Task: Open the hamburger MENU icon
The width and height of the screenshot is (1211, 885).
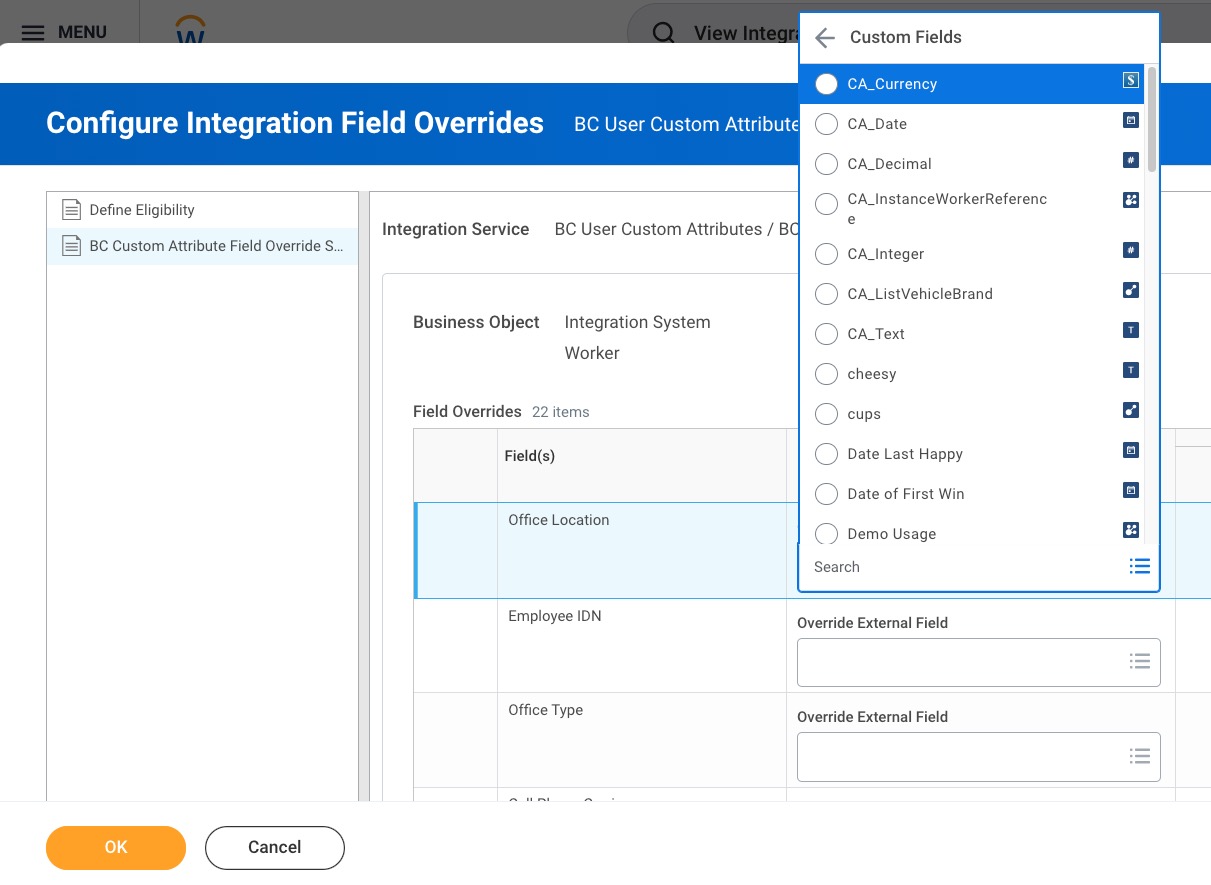Action: tap(33, 33)
